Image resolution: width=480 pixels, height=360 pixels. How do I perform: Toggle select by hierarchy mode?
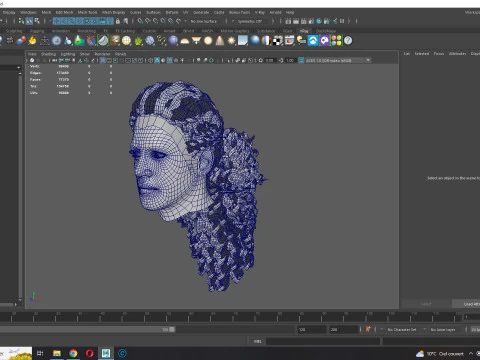22,21
